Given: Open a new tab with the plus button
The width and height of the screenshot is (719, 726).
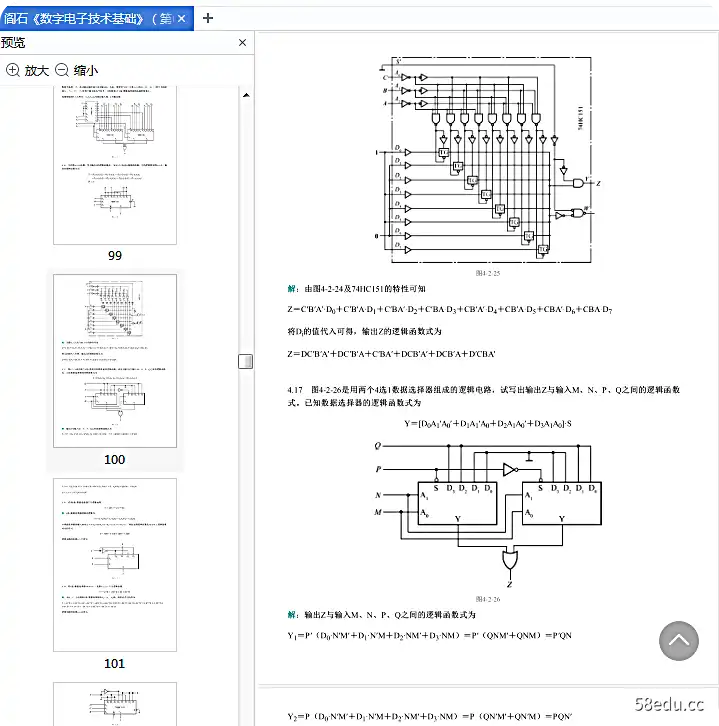Looking at the screenshot, I should 208,18.
